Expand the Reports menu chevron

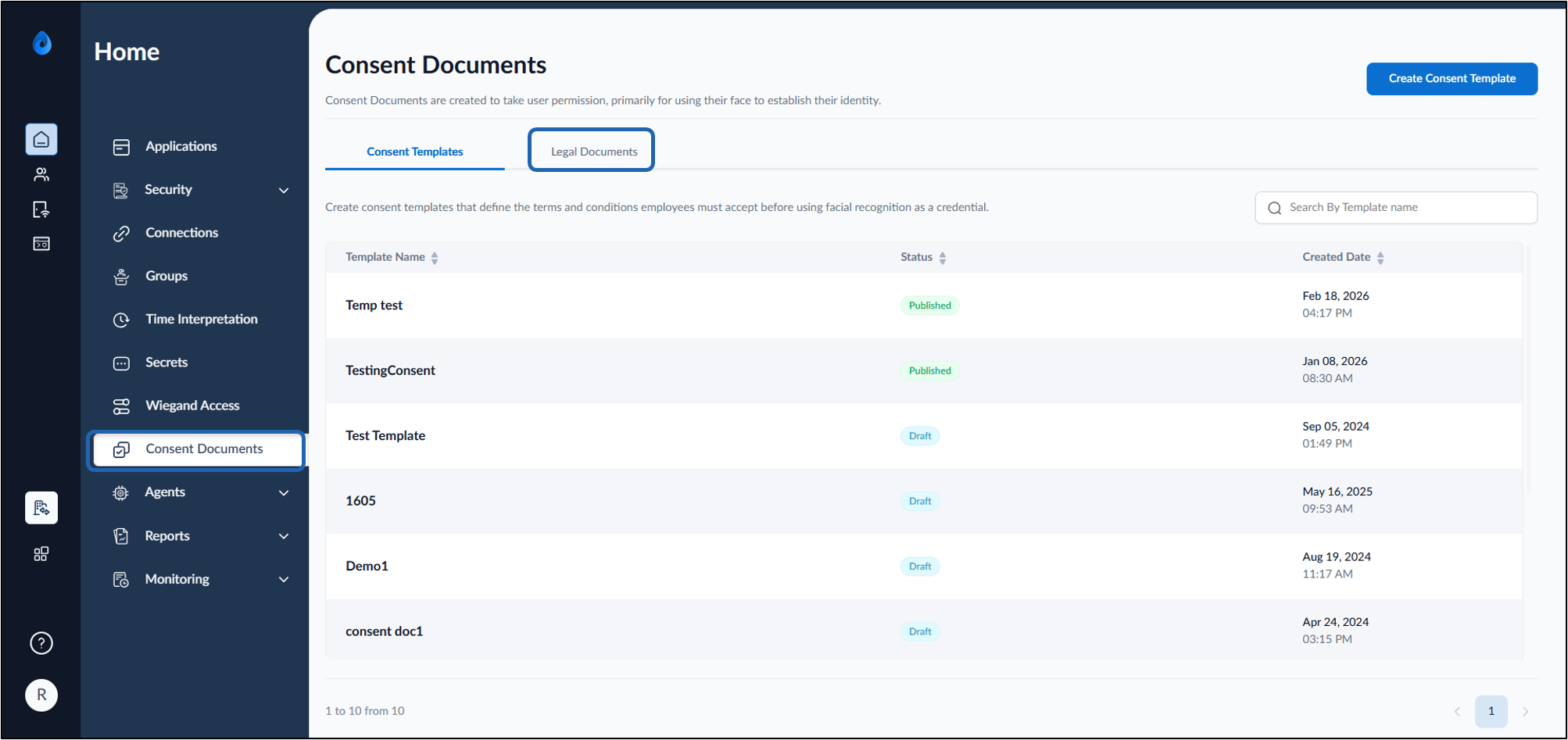coord(284,537)
